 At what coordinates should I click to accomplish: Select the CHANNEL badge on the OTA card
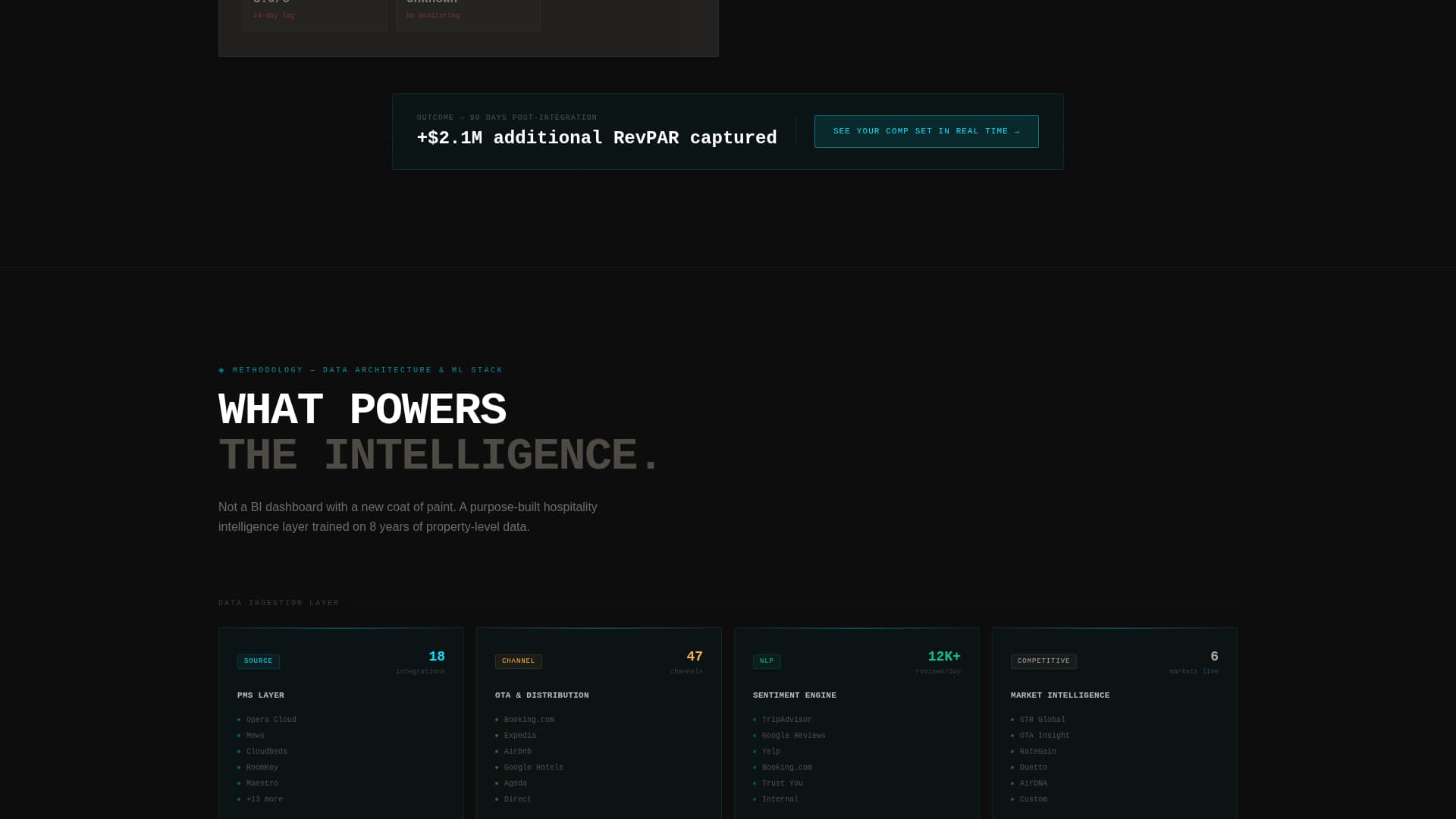click(x=519, y=661)
